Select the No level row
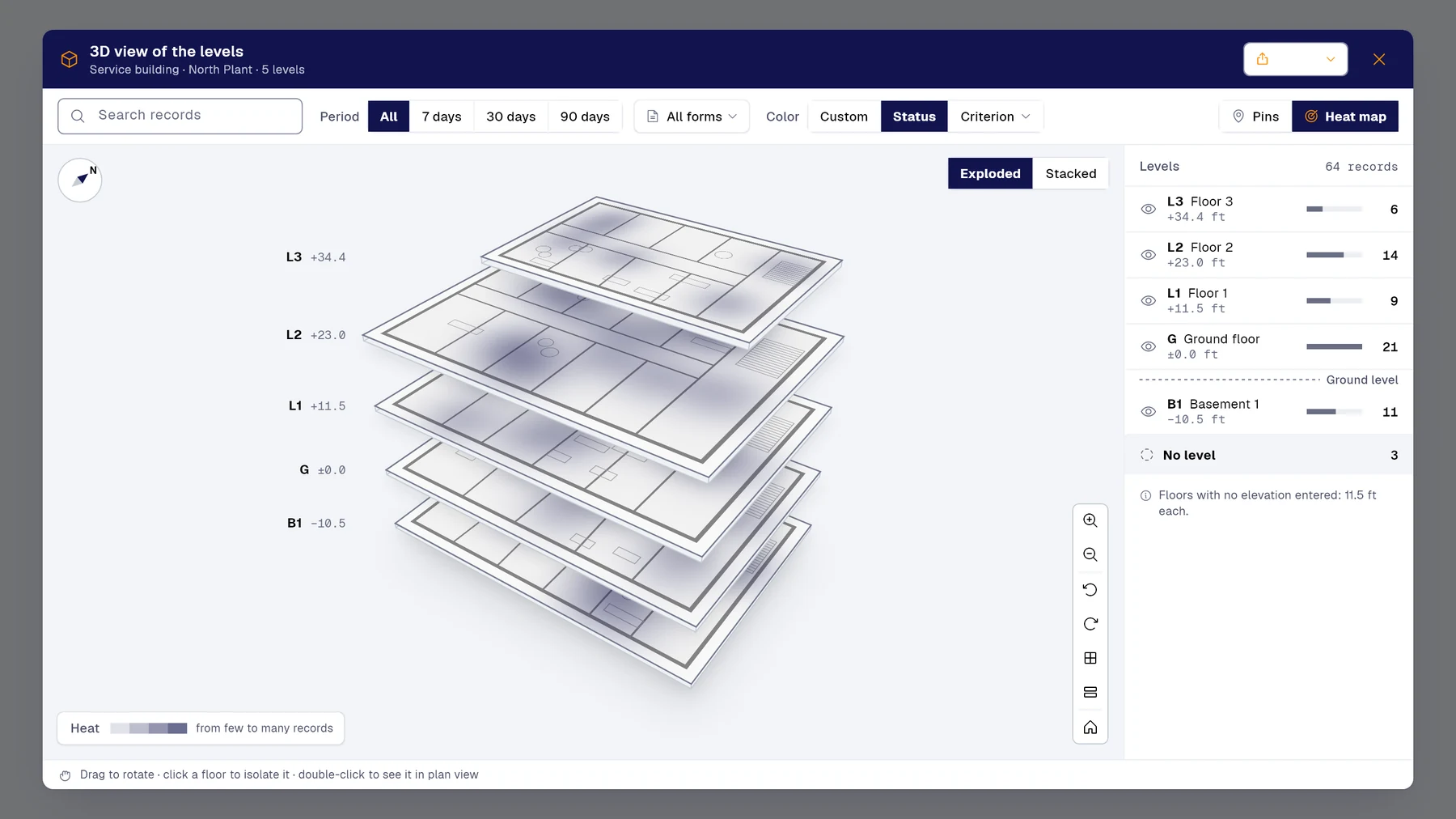 coord(1268,455)
